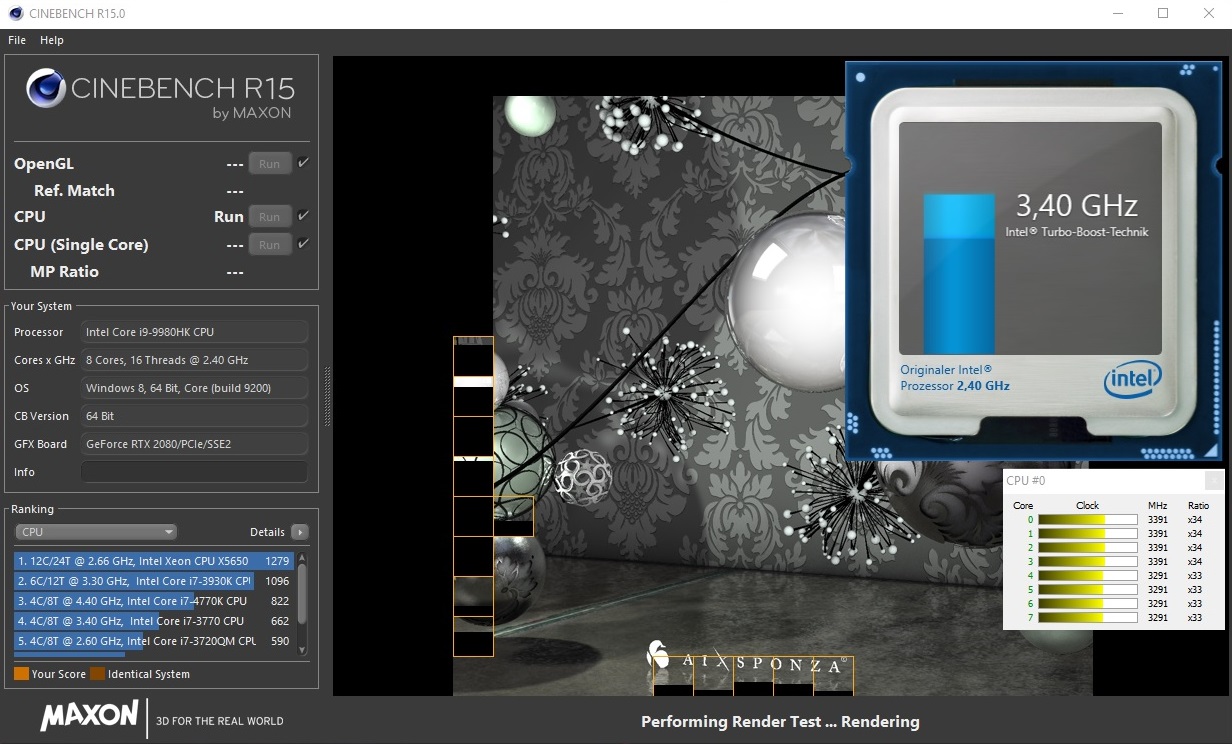The height and width of the screenshot is (744, 1232).
Task: Click the Your Score orange swatch
Action: coord(21,674)
